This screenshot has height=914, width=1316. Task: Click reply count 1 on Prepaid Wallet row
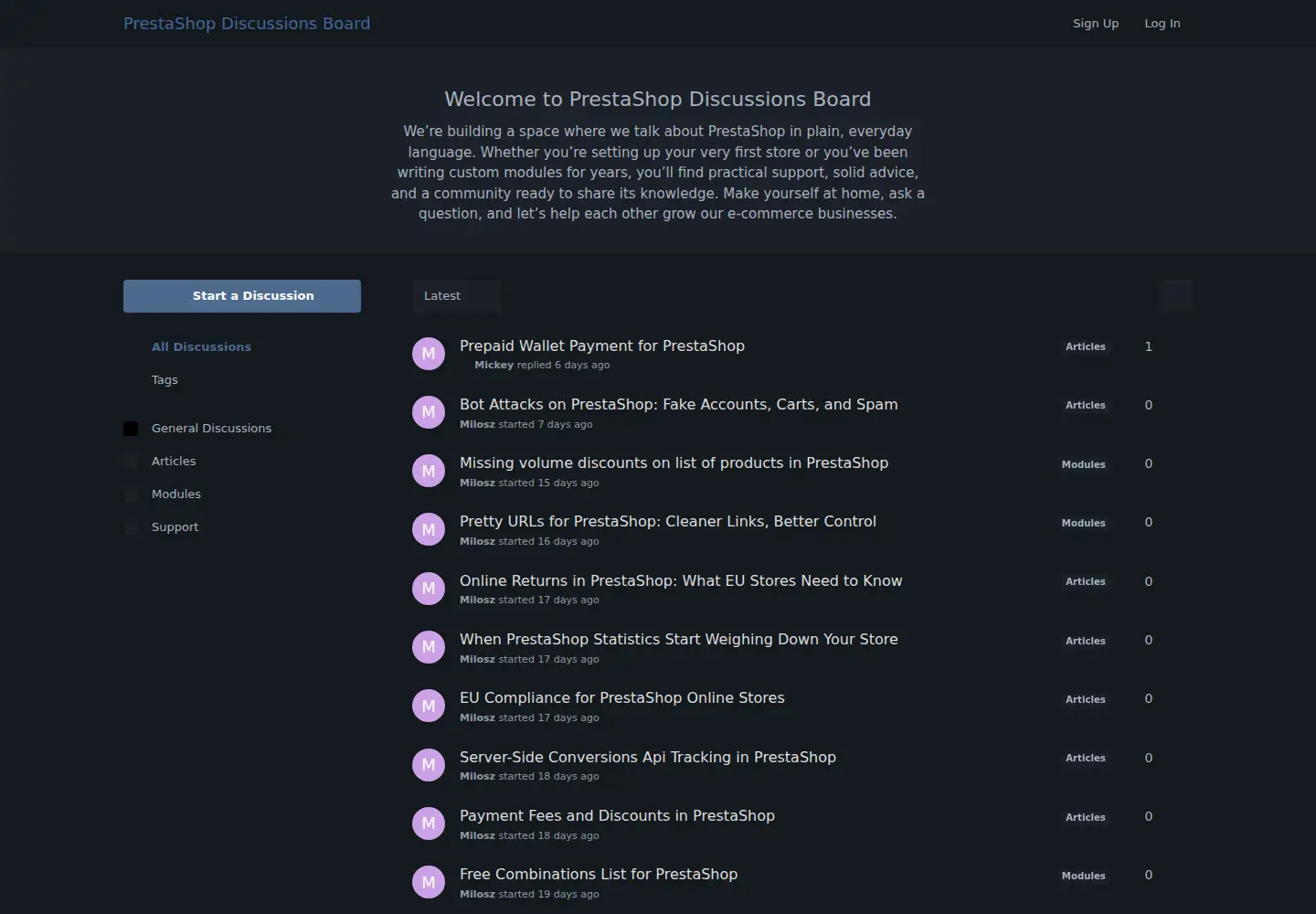[1149, 346]
